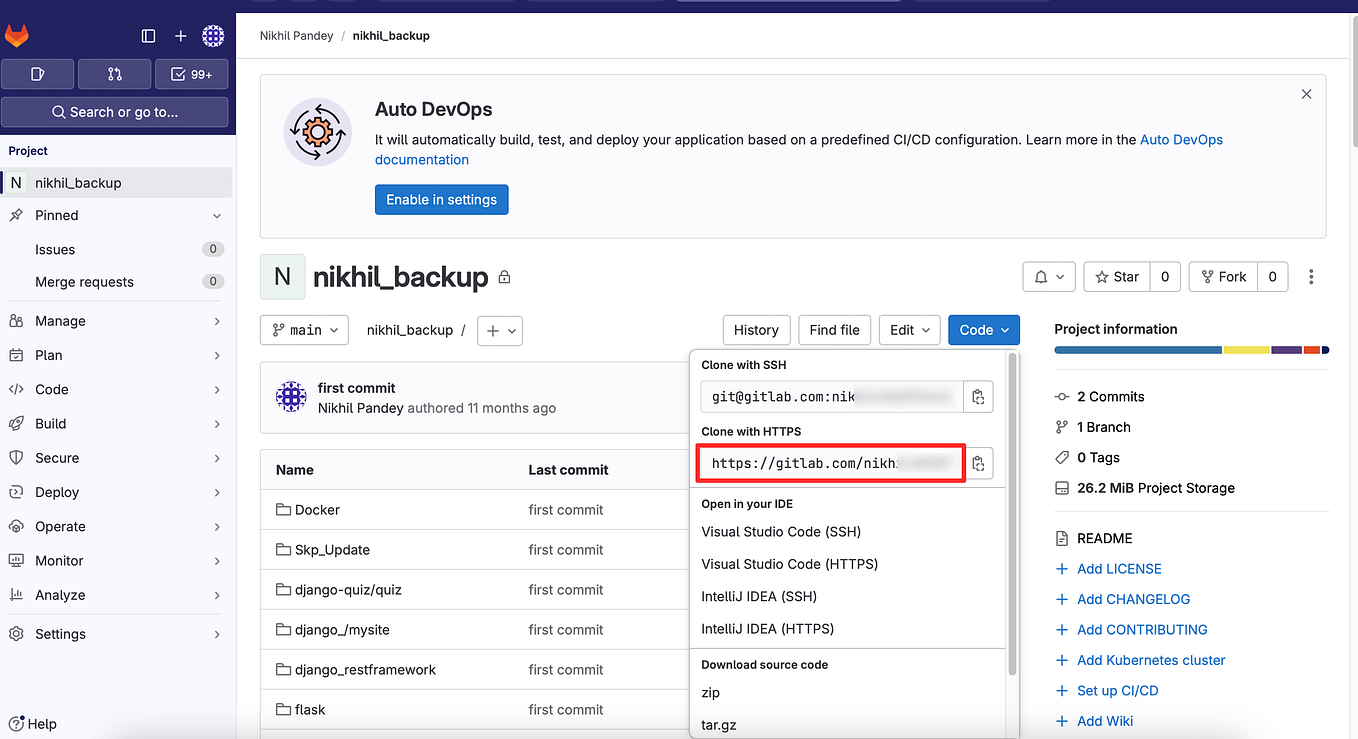
Task: Open the main branch dropdown
Action: pyautogui.click(x=304, y=330)
